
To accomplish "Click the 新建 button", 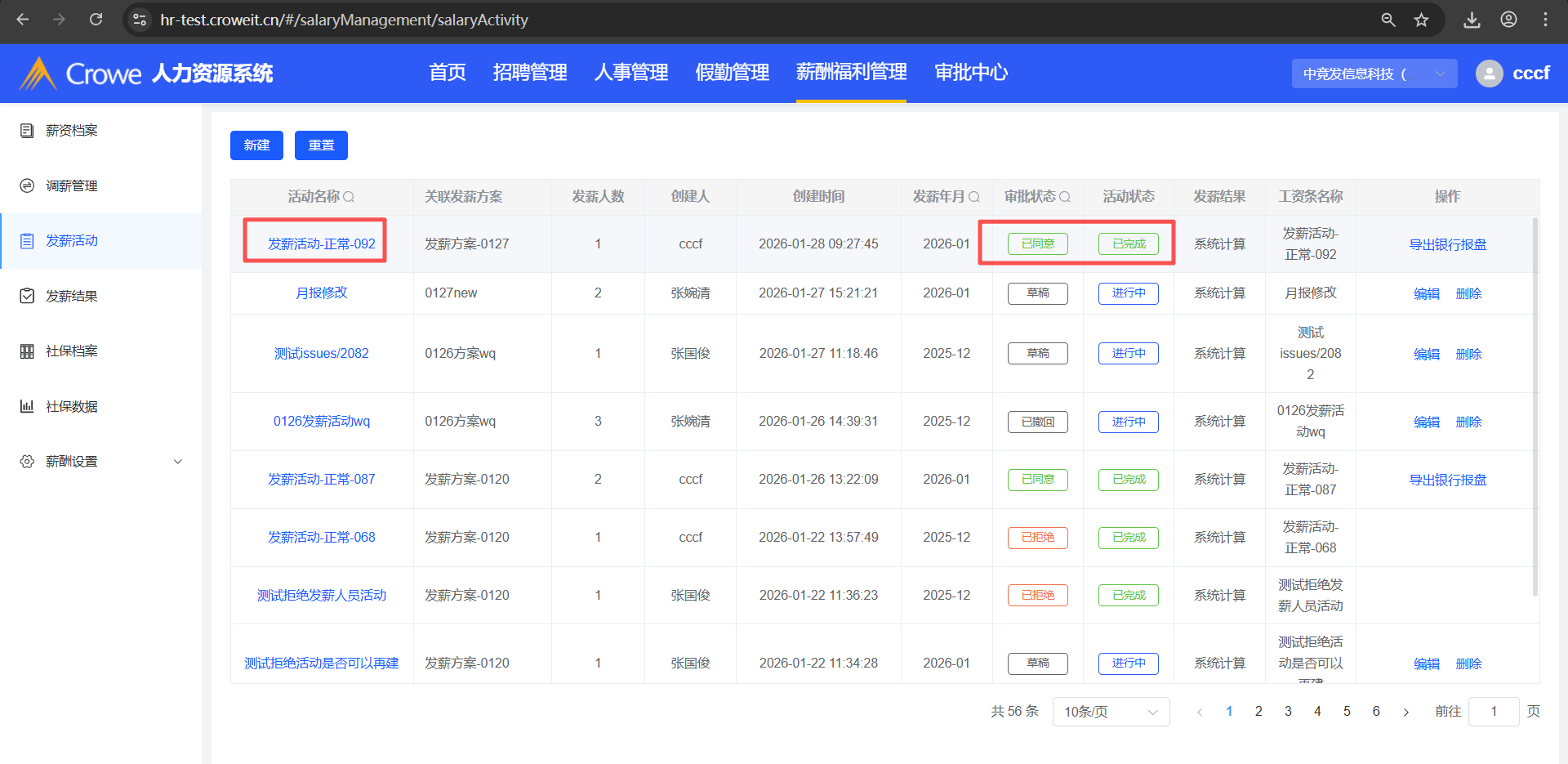I will pos(256,145).
